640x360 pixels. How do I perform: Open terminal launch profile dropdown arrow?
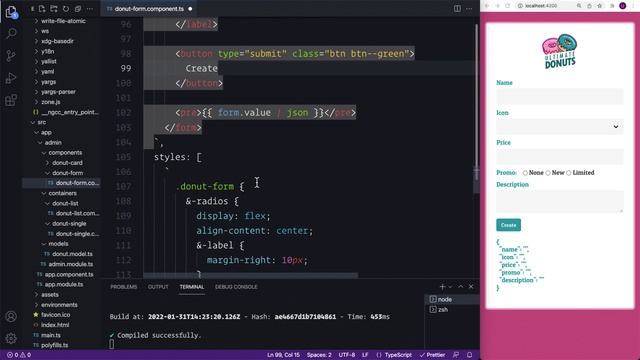coord(451,287)
